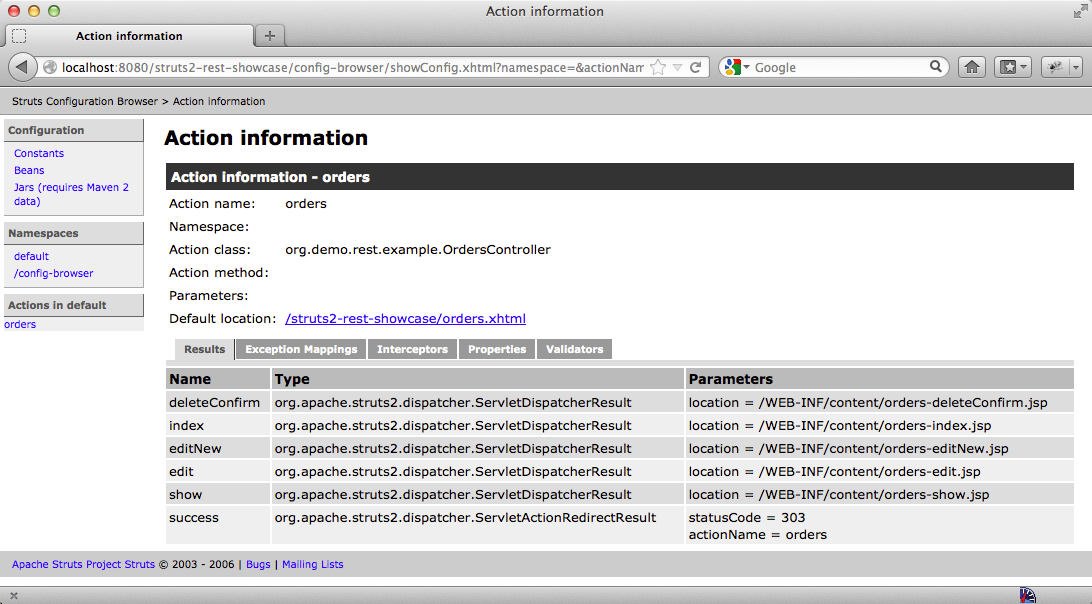The height and width of the screenshot is (604, 1092).
Task: Close the add-on bar with the X icon
Action: point(14,595)
